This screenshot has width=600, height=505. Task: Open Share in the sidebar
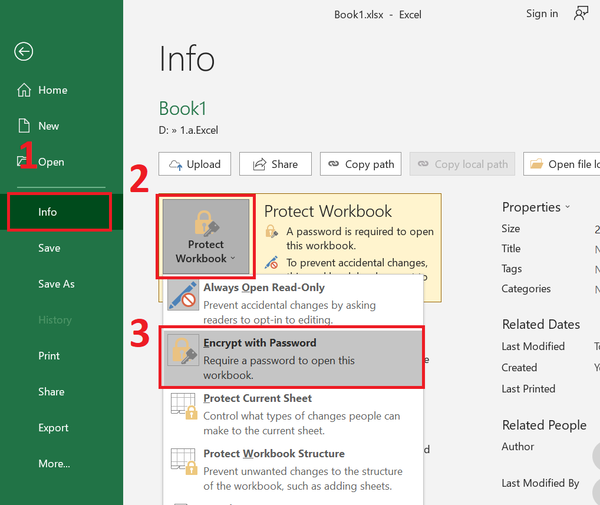pos(61,392)
